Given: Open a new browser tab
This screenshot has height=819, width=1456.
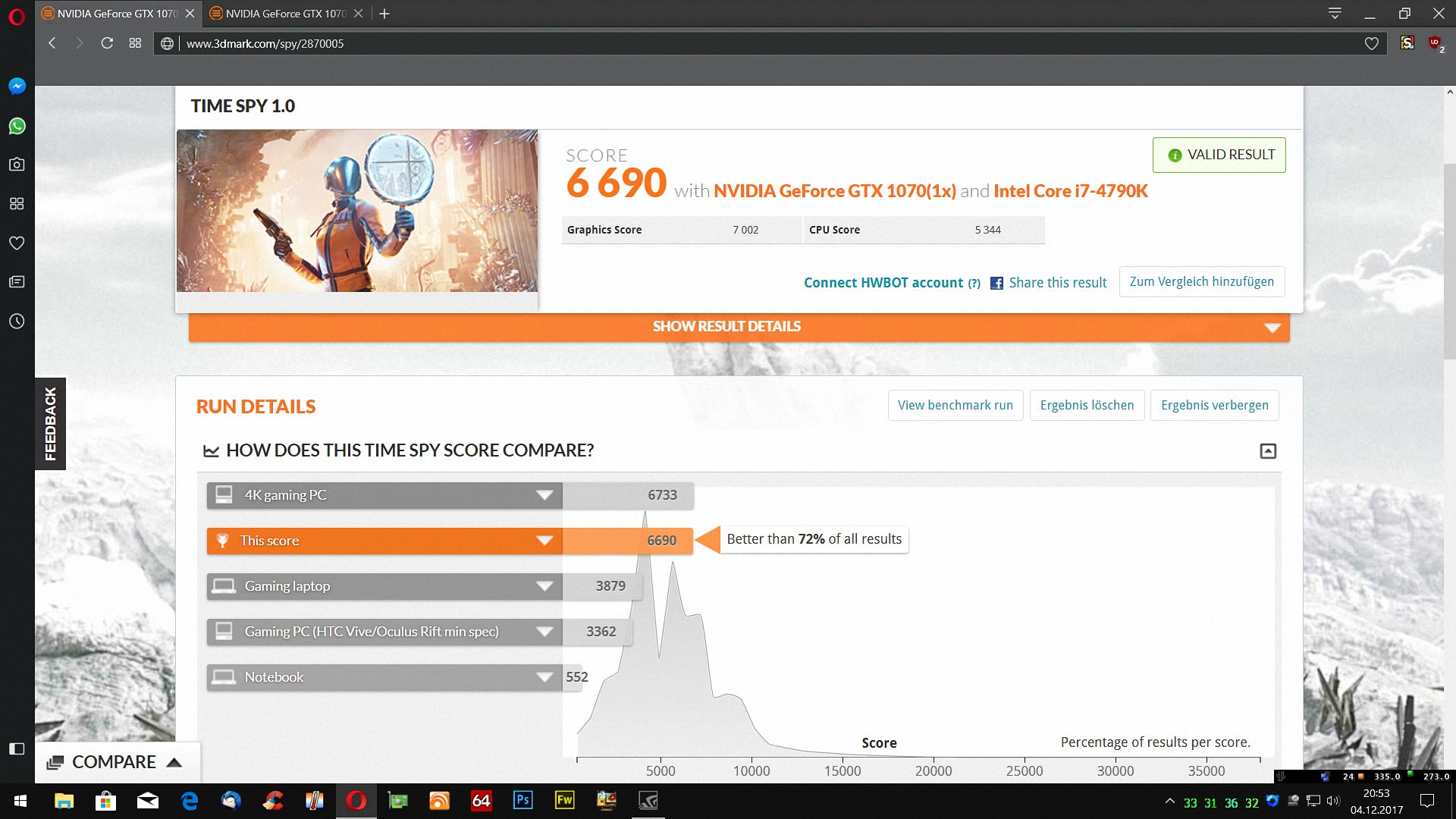Looking at the screenshot, I should [x=384, y=14].
